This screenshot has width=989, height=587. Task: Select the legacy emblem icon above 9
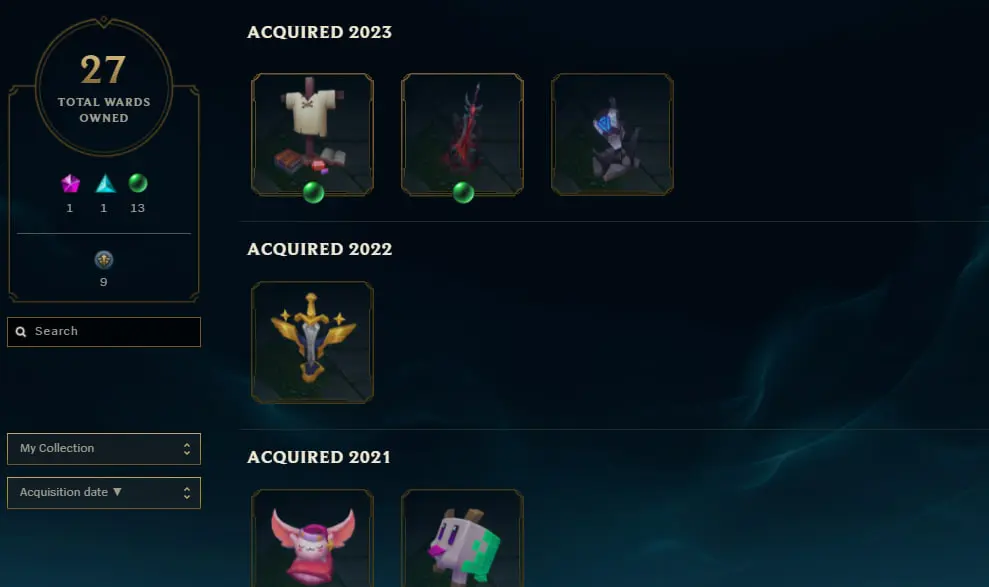103,260
